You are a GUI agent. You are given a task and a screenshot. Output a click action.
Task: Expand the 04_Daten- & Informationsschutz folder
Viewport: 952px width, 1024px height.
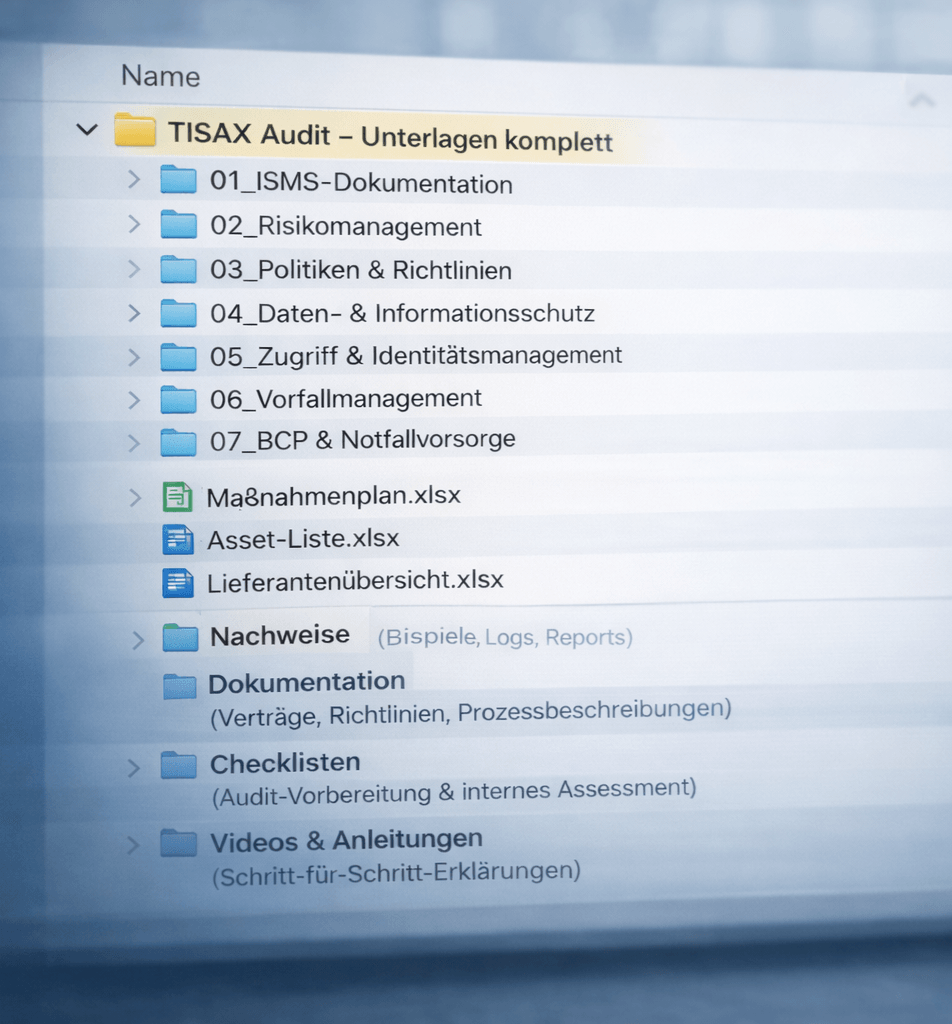[x=134, y=313]
